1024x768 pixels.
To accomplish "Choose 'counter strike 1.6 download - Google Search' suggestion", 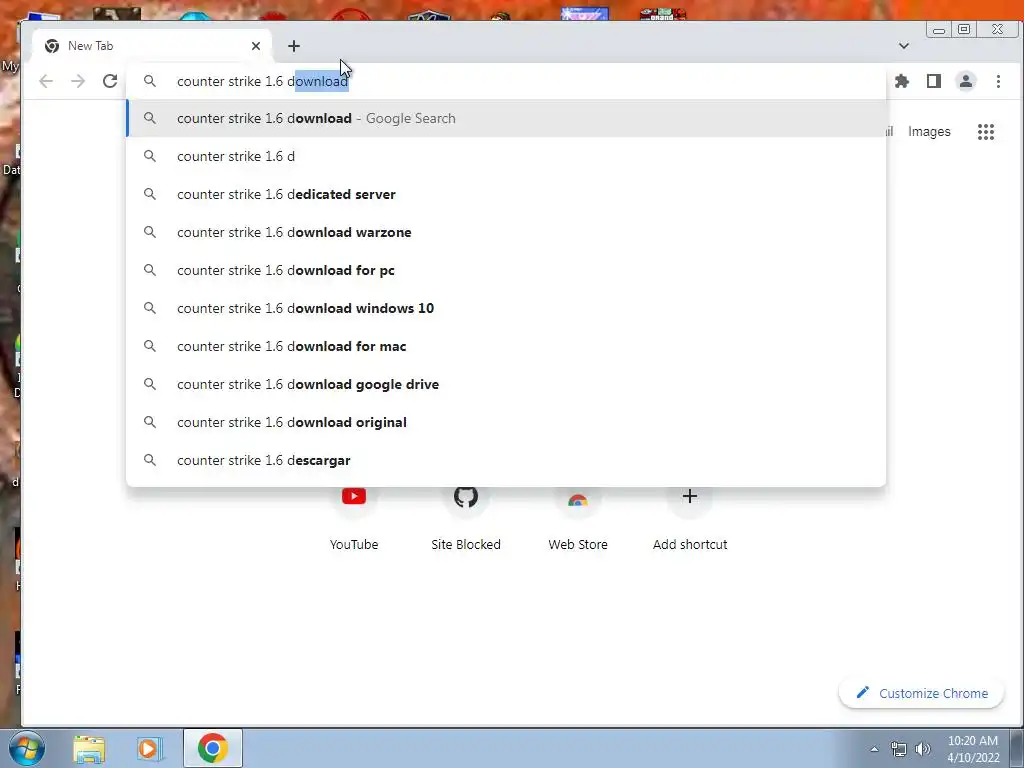I will pyautogui.click(x=506, y=118).
